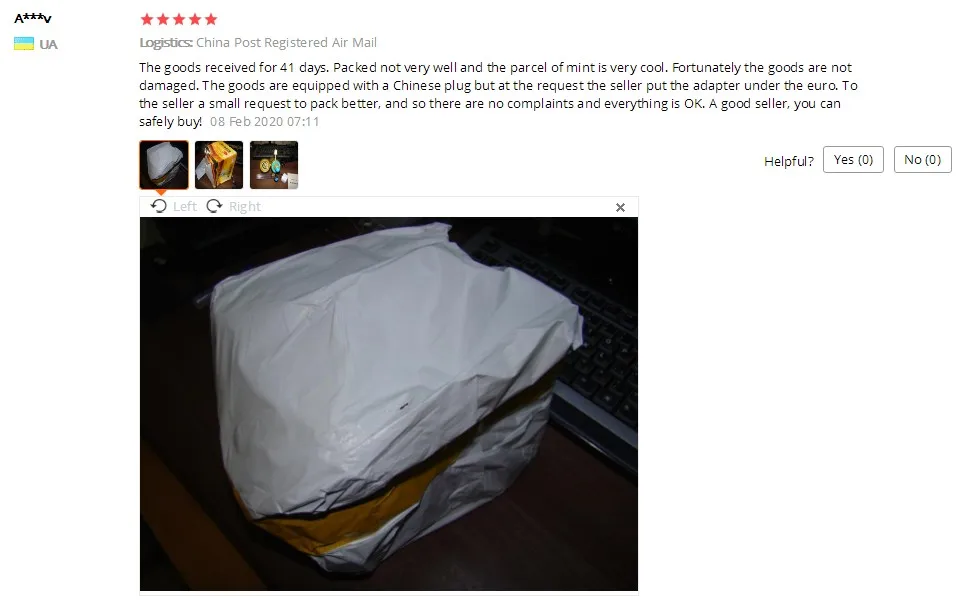
Task: Click the rotate right arrow icon
Action: tap(214, 206)
